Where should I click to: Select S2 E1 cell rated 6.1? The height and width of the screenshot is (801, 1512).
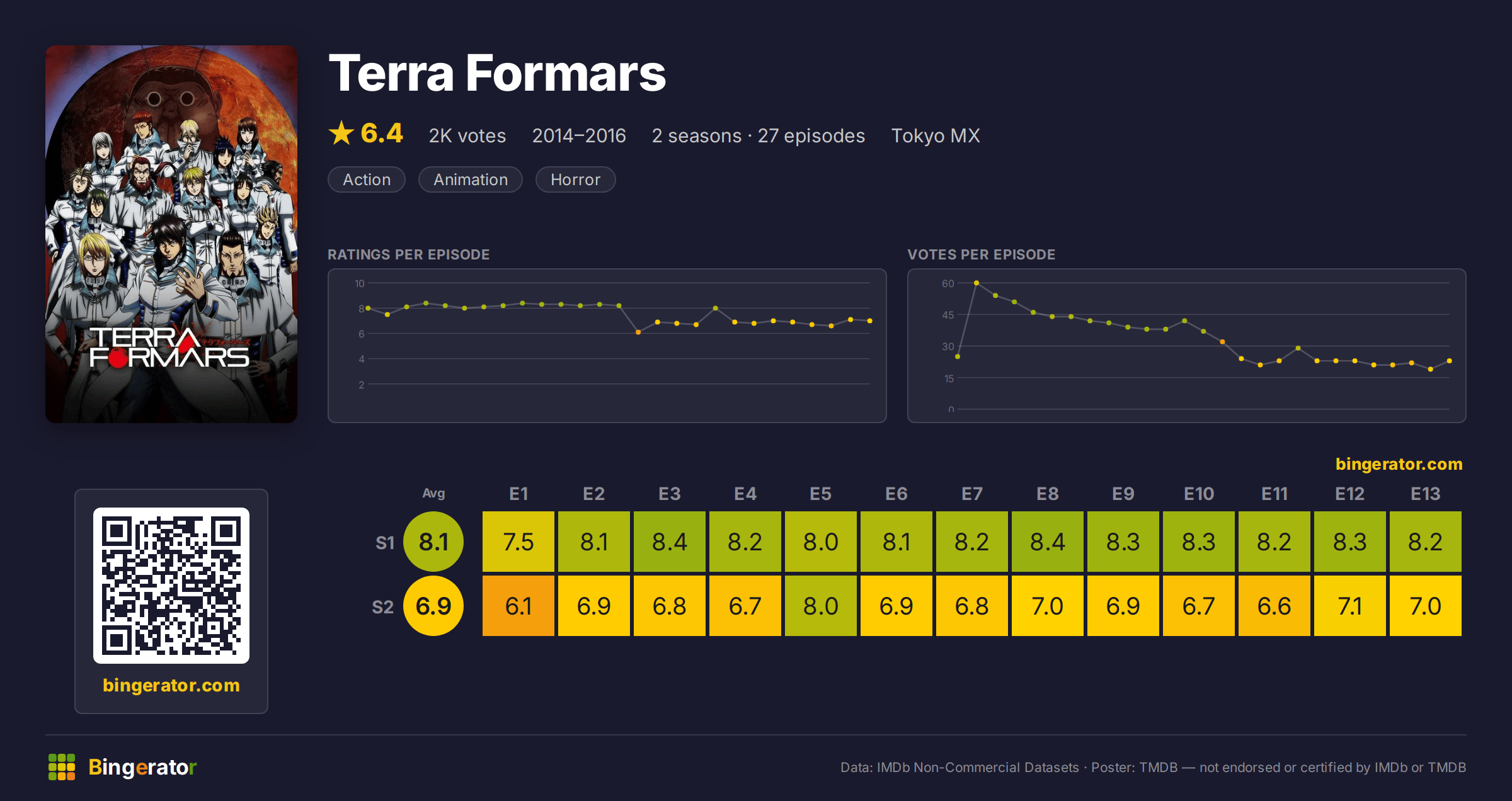518,606
